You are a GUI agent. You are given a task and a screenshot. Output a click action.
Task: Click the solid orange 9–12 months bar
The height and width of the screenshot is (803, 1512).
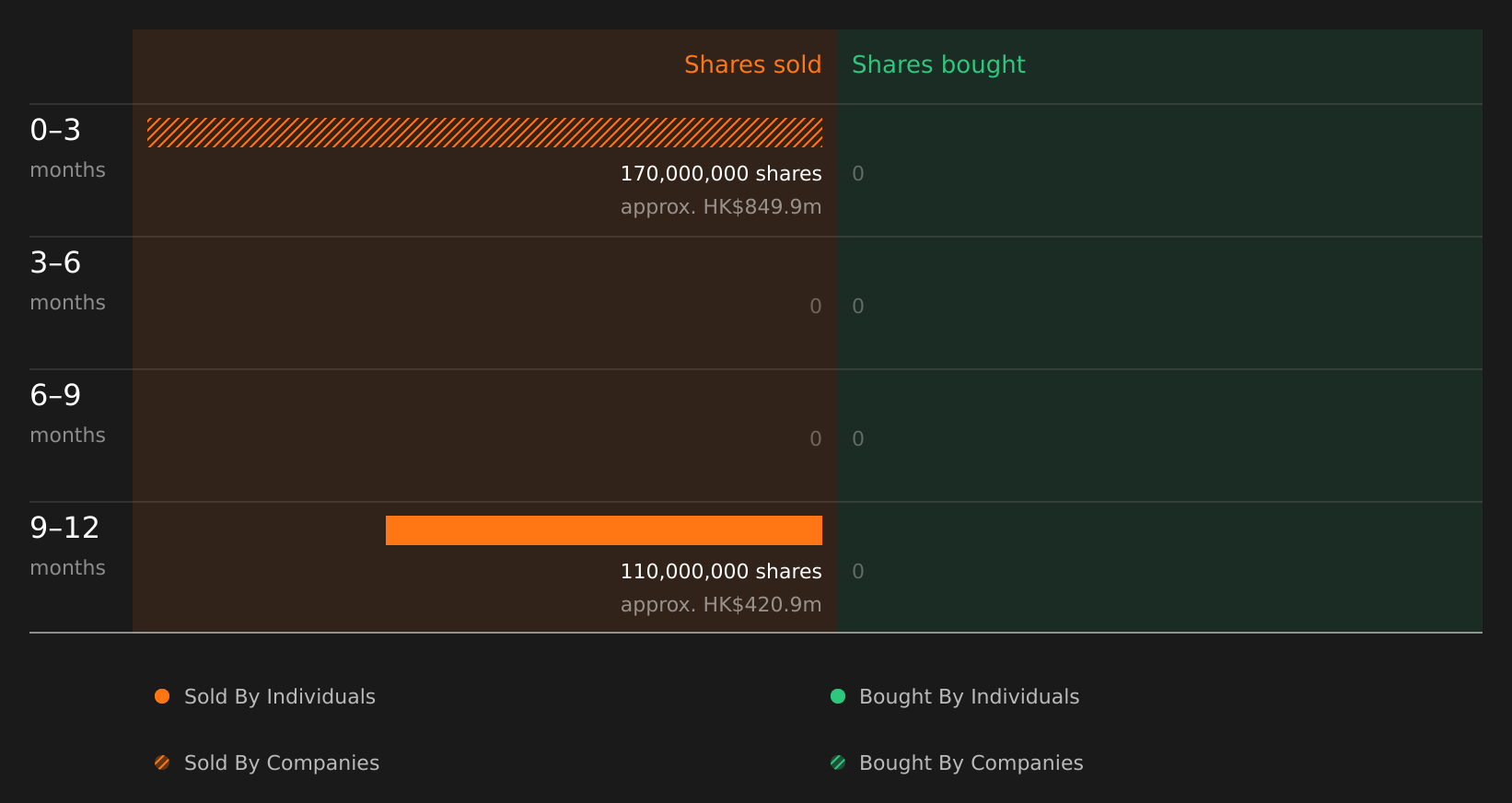(604, 530)
